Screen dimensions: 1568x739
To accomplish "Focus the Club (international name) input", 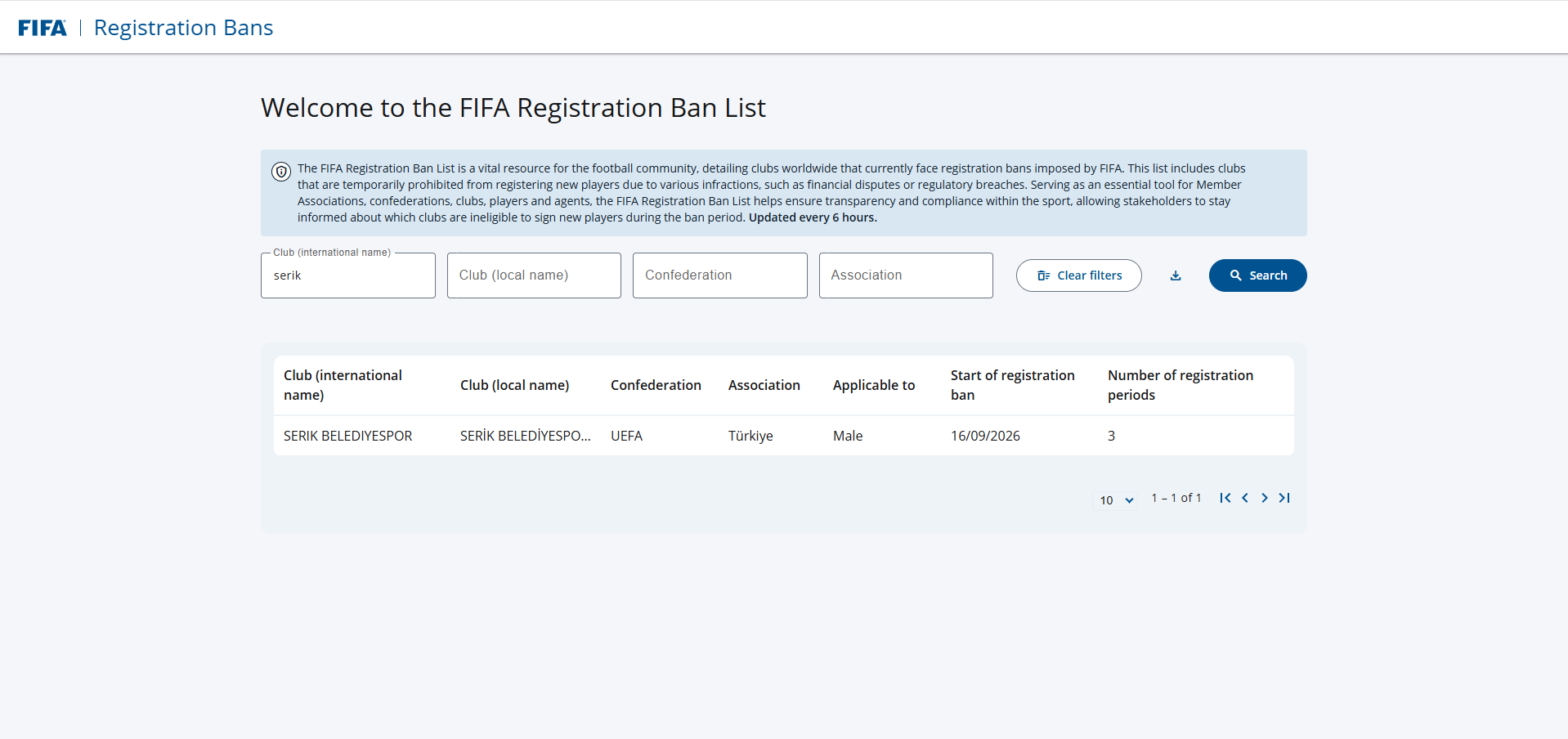I will pos(348,275).
